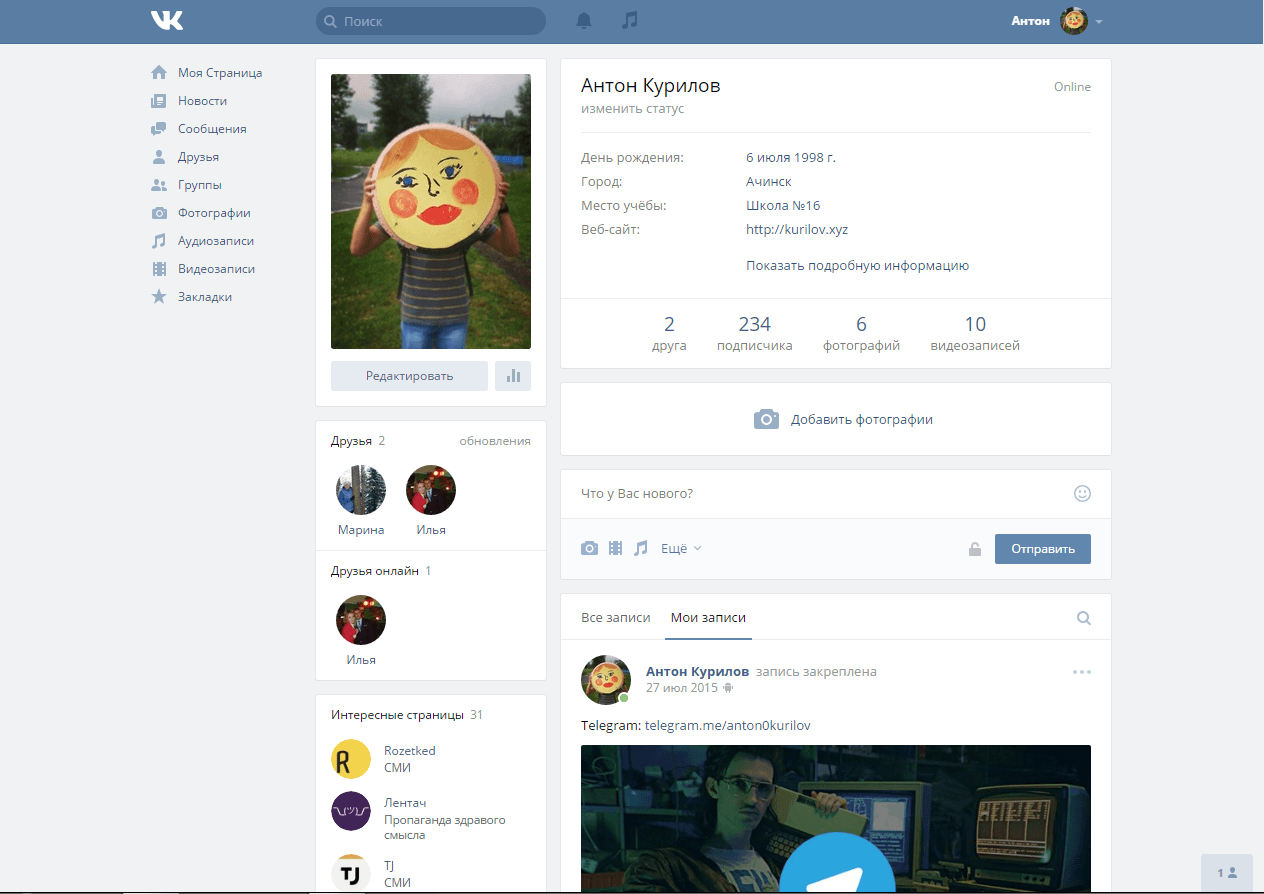This screenshot has height=894, width=1264.
Task: Click the film icon beside Видеозаписи
Action: [x=158, y=269]
